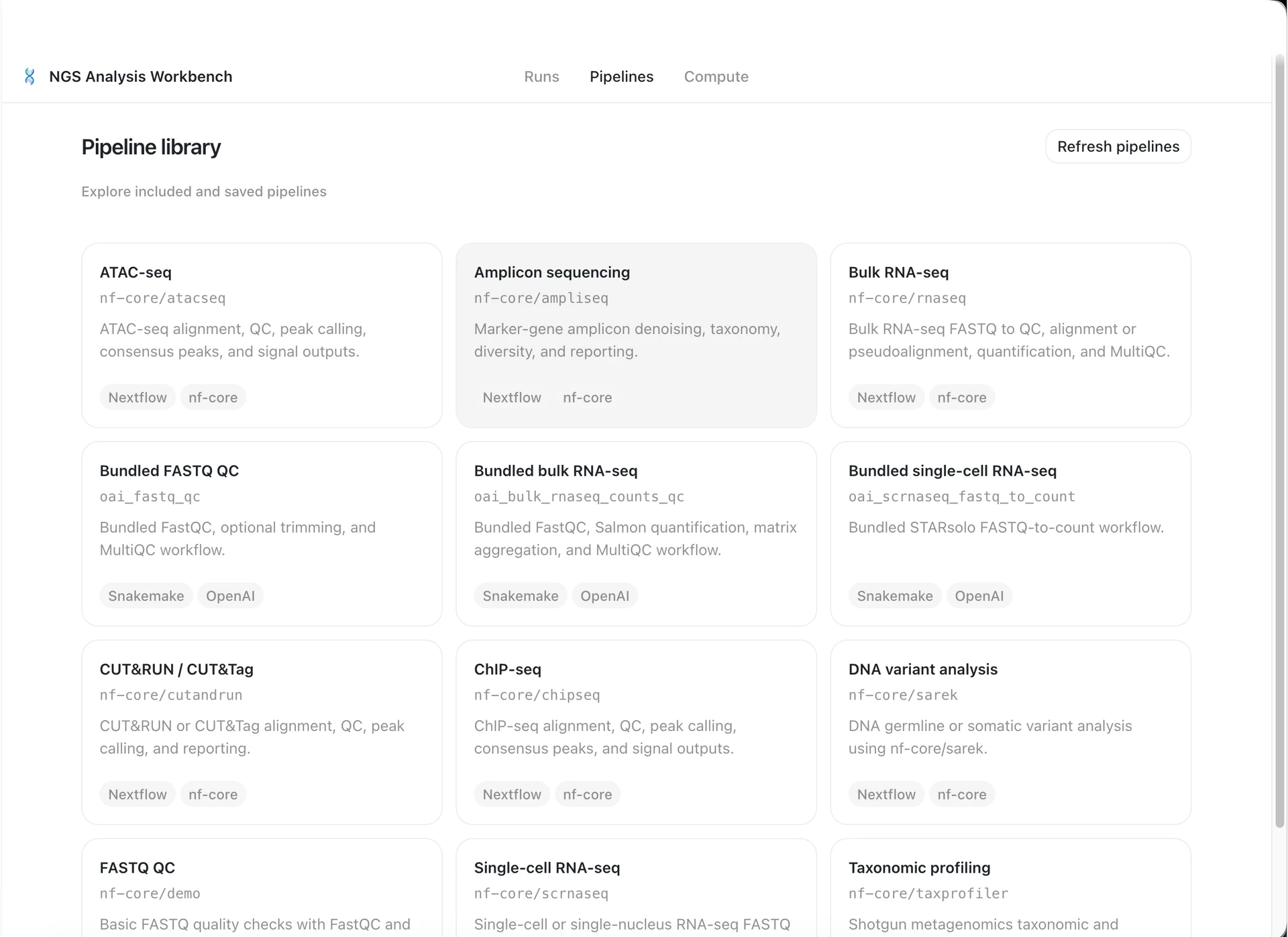The image size is (1288, 937).
Task: Click the oai_fastq_qc identifier
Action: pyautogui.click(x=150, y=496)
